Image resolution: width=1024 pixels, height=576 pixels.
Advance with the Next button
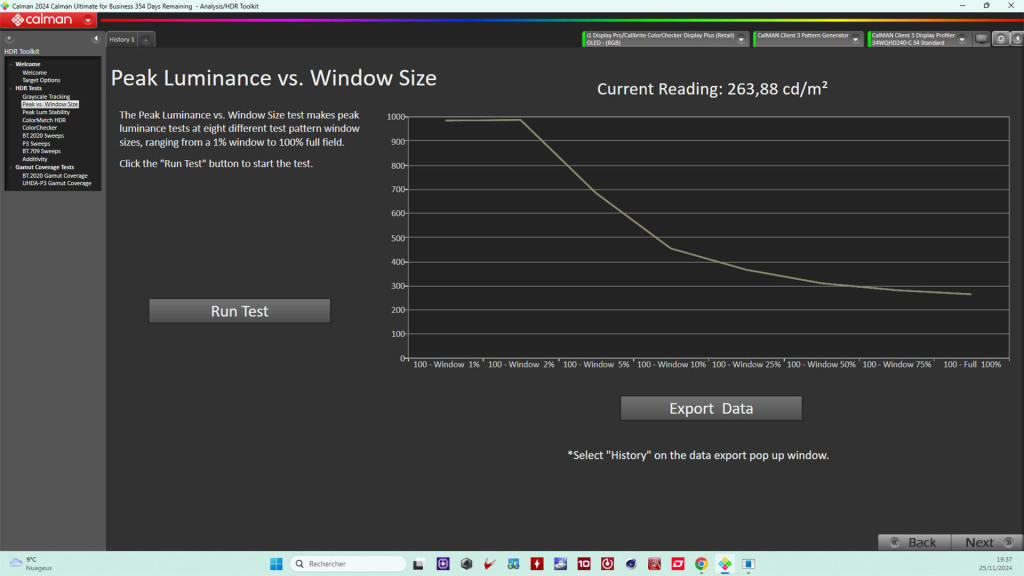click(987, 542)
